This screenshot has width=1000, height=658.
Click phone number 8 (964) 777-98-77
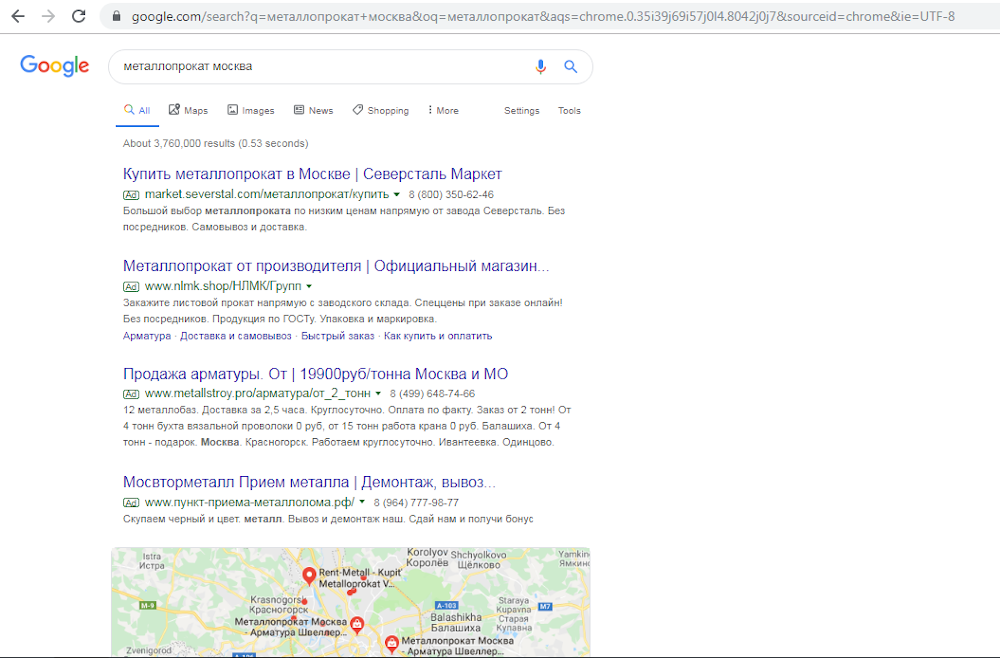416,502
